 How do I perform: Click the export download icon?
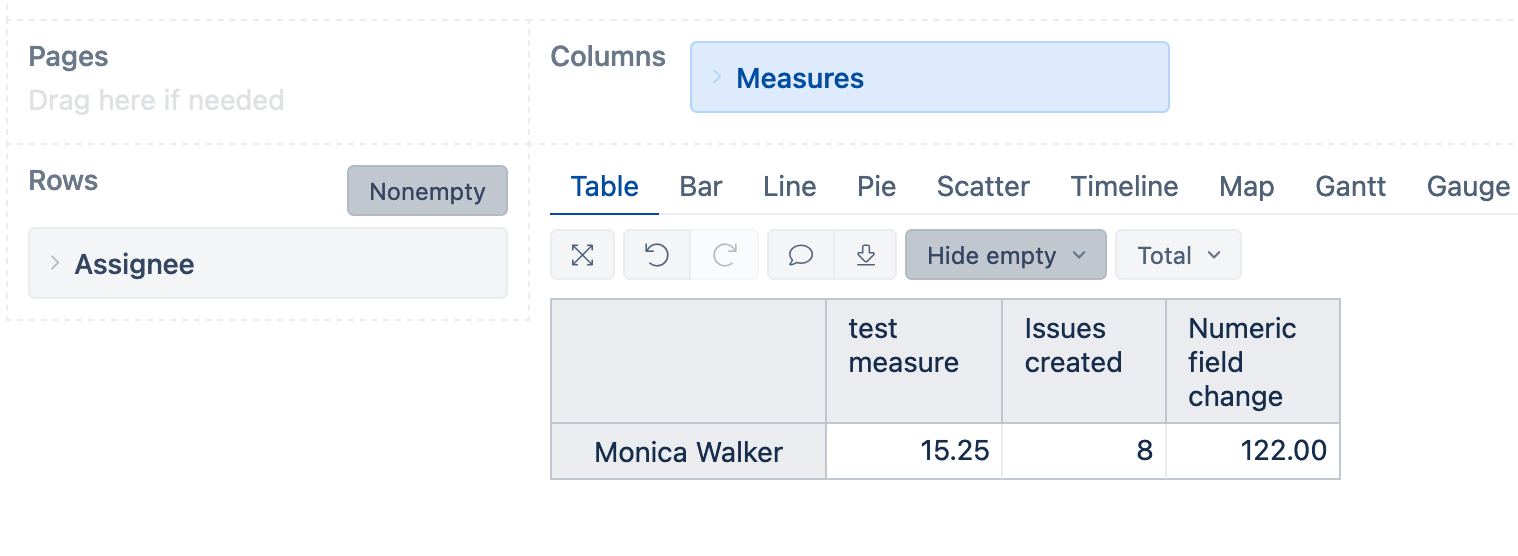[866, 255]
